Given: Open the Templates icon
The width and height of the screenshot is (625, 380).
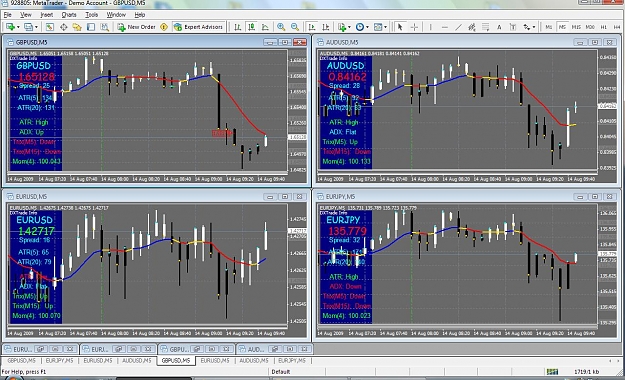Looking at the screenshot, I should 377,27.
